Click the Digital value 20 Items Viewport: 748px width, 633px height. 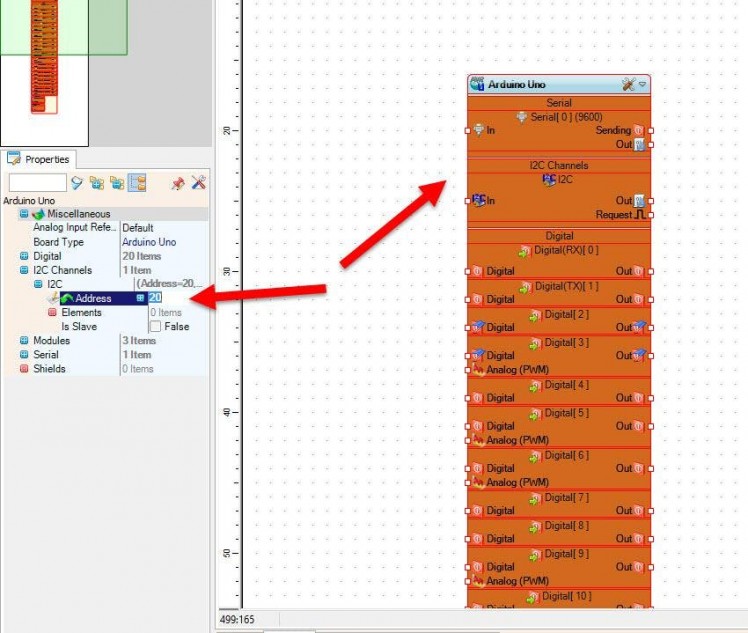point(142,256)
